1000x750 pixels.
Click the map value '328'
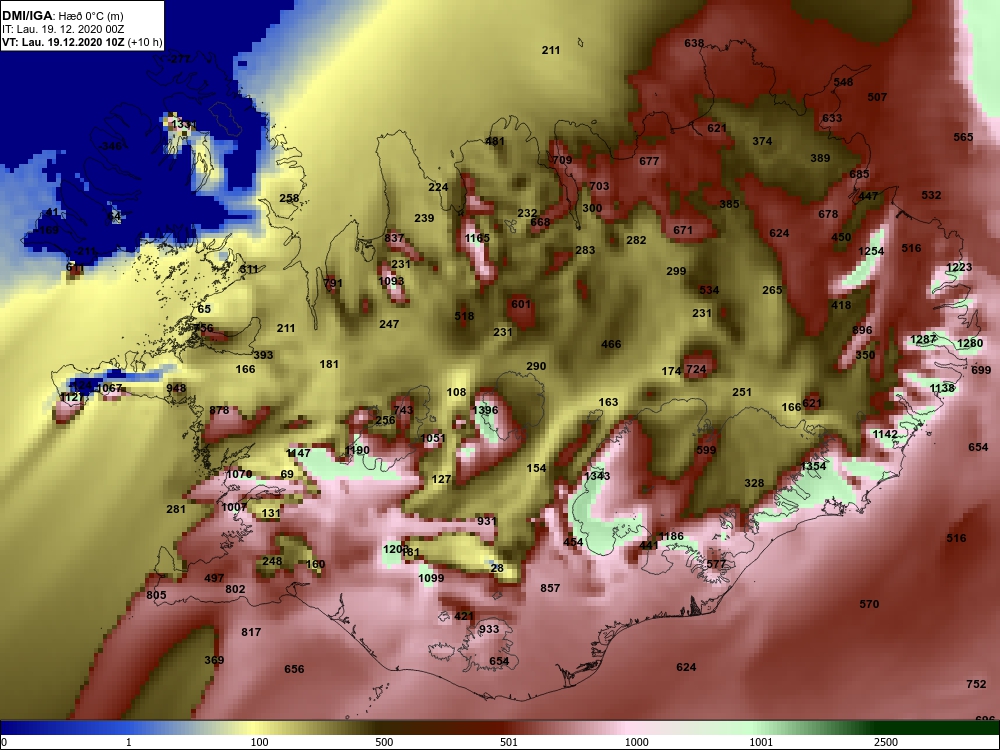(x=754, y=483)
